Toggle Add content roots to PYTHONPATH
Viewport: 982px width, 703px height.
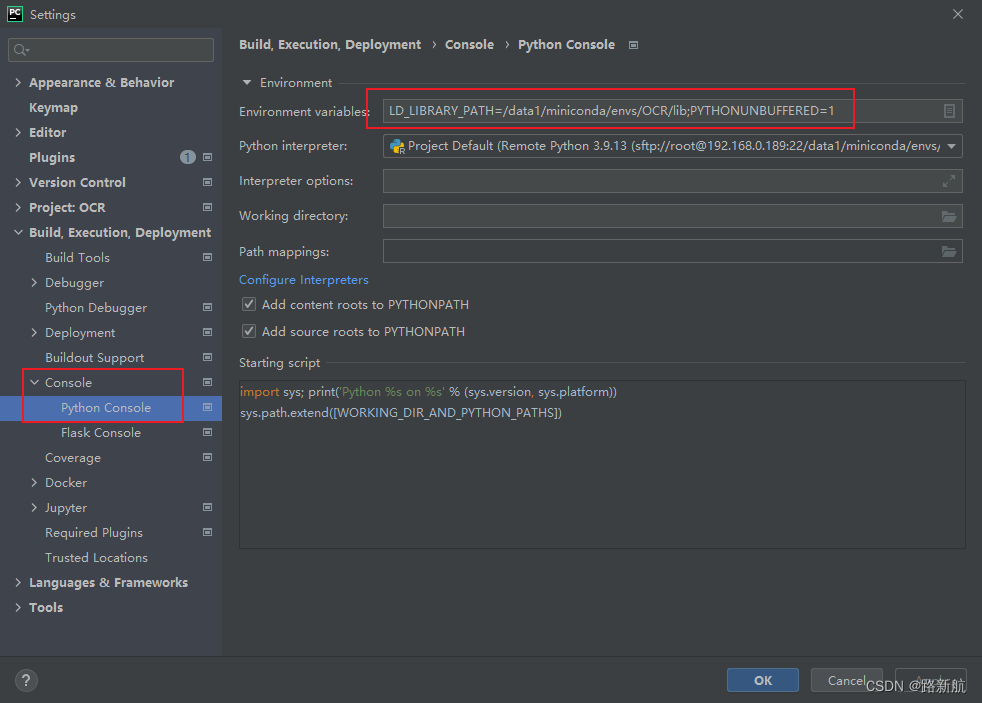click(x=249, y=304)
